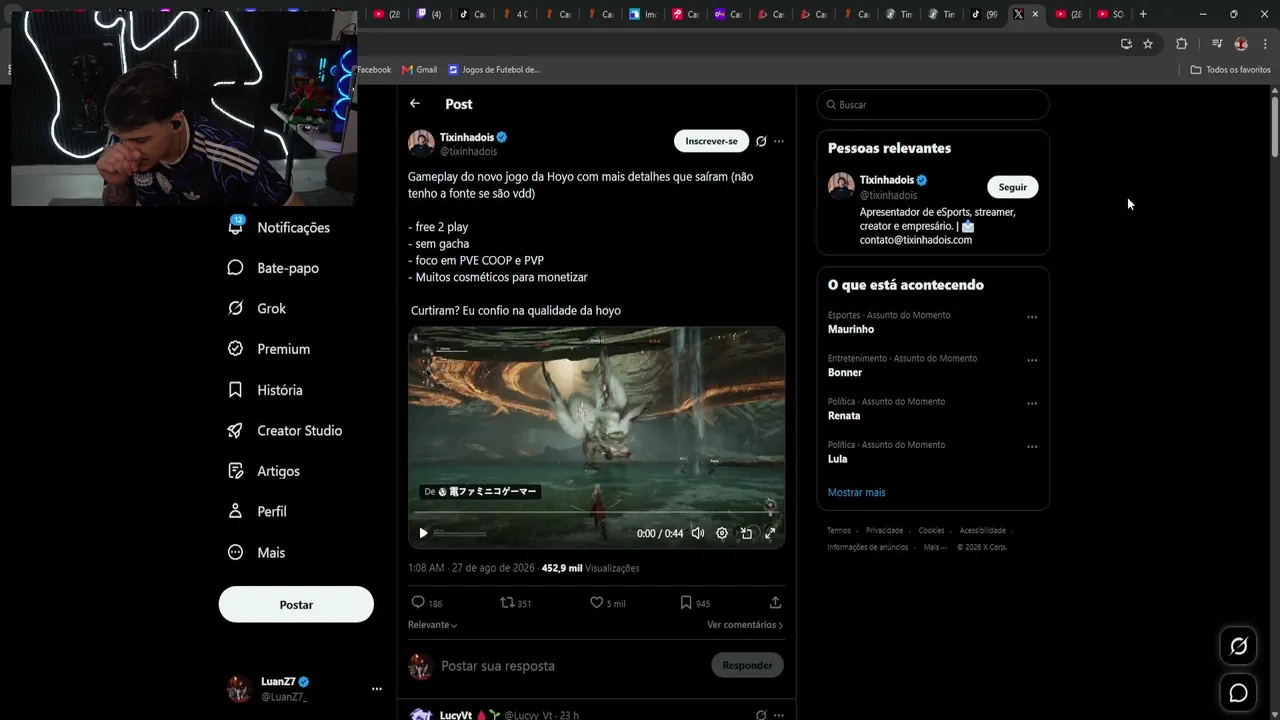The width and height of the screenshot is (1280, 720).
Task: Bookmark this page with the star icon
Action: (x=1148, y=43)
